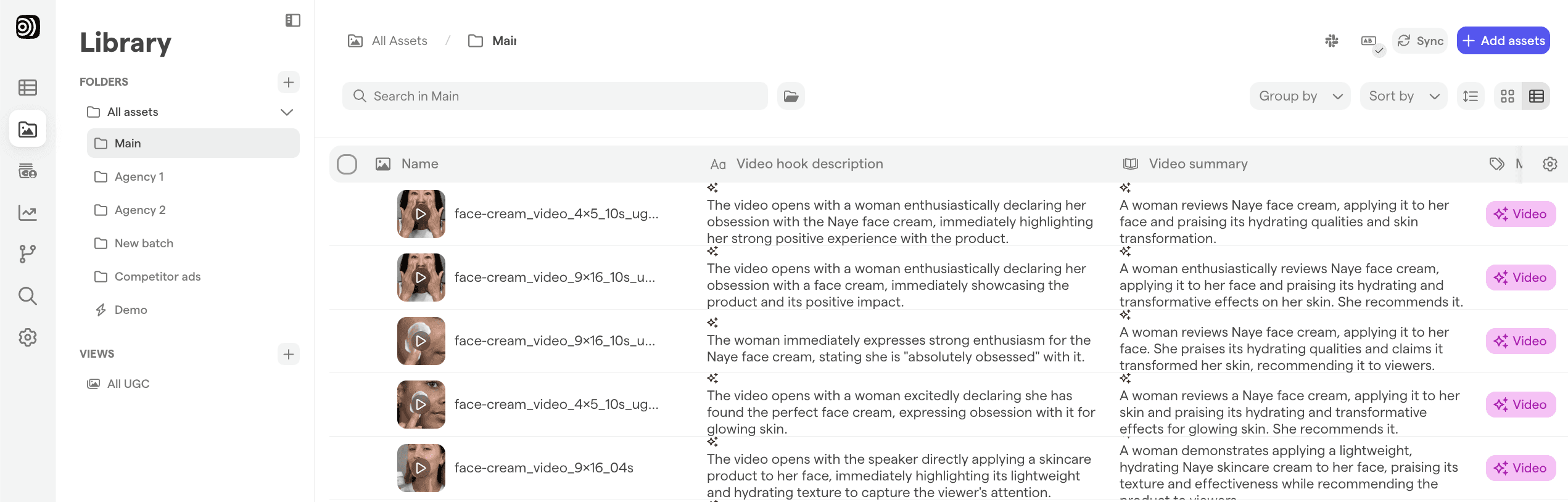Click the VIEWS section heading

pyautogui.click(x=97, y=354)
